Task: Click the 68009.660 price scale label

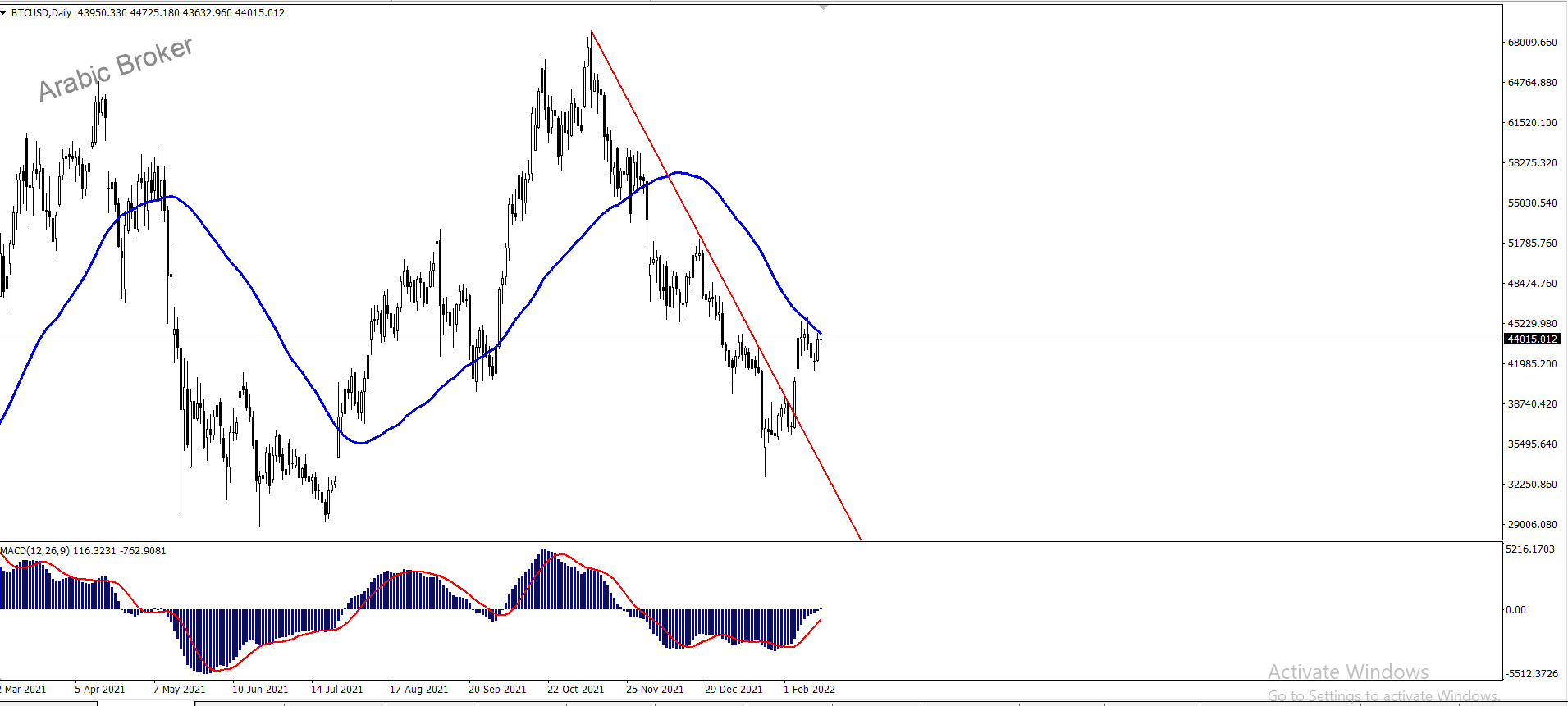Action: pos(1532,43)
